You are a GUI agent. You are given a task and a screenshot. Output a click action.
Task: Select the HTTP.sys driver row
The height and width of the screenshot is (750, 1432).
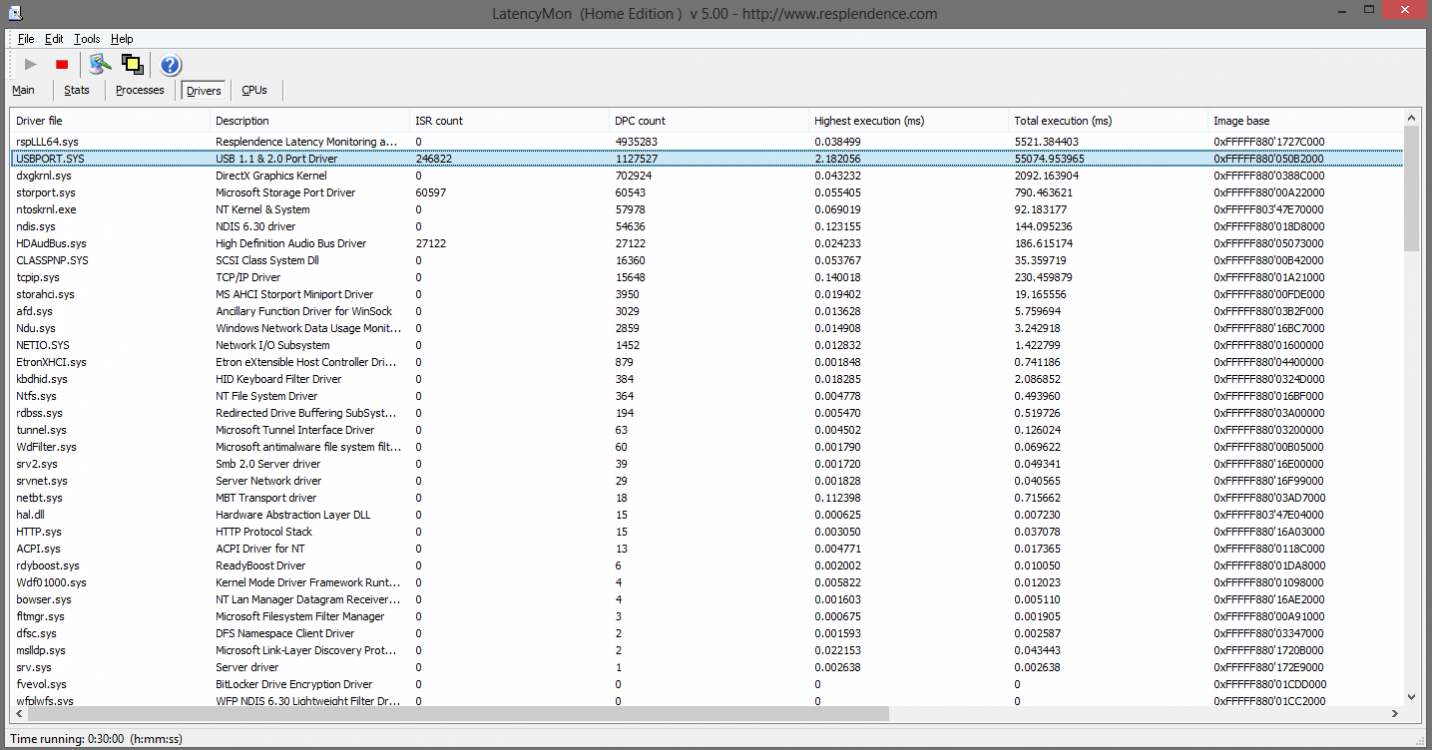pos(707,532)
